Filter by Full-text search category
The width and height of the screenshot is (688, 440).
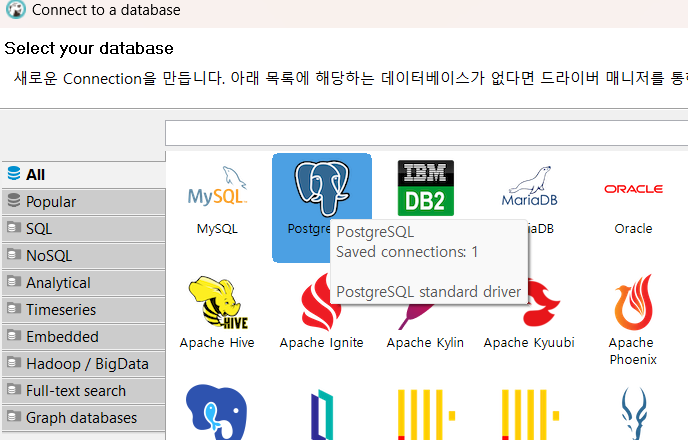pyautogui.click(x=83, y=391)
